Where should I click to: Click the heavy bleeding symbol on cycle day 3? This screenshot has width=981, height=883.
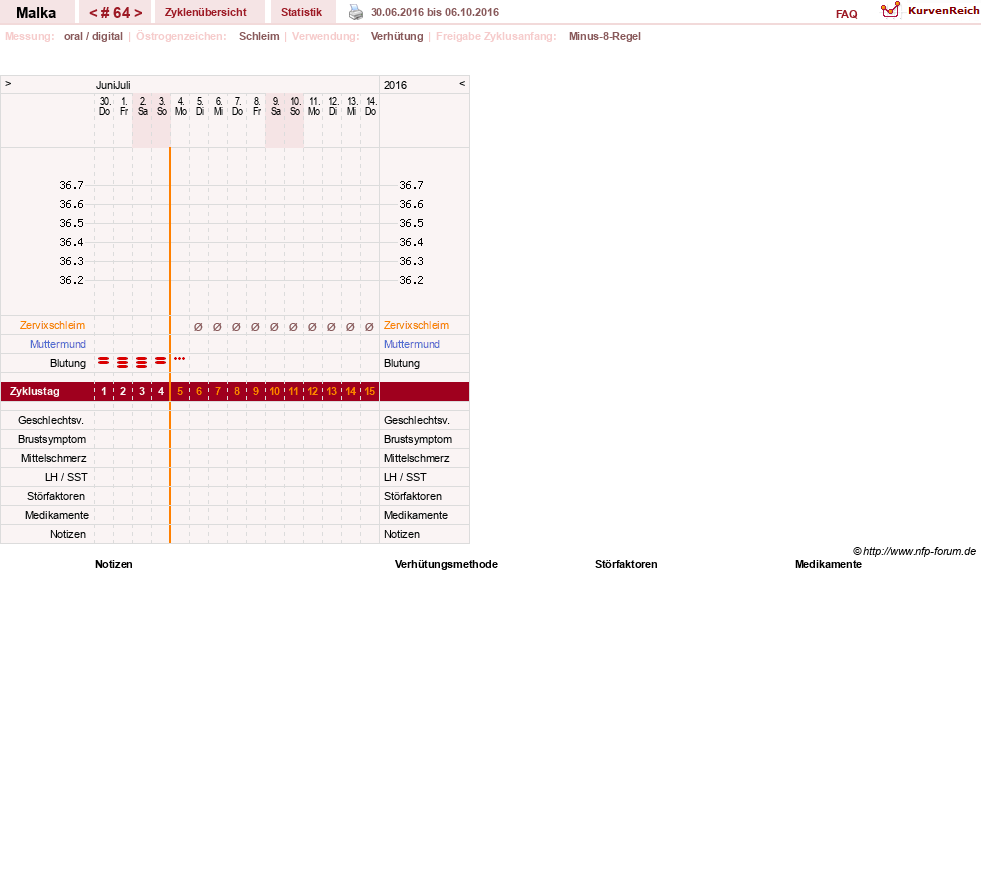point(141,362)
